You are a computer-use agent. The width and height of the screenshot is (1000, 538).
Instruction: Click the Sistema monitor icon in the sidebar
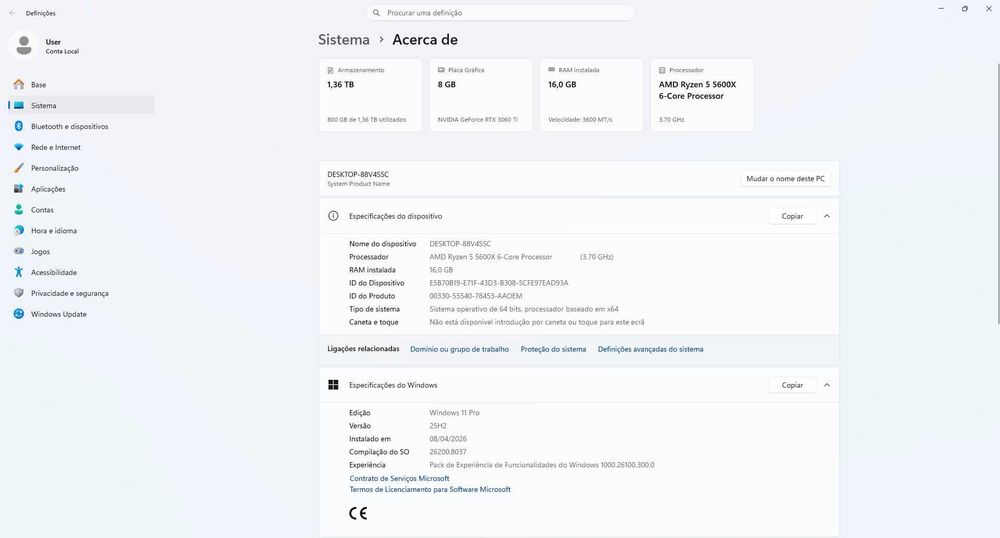18,105
